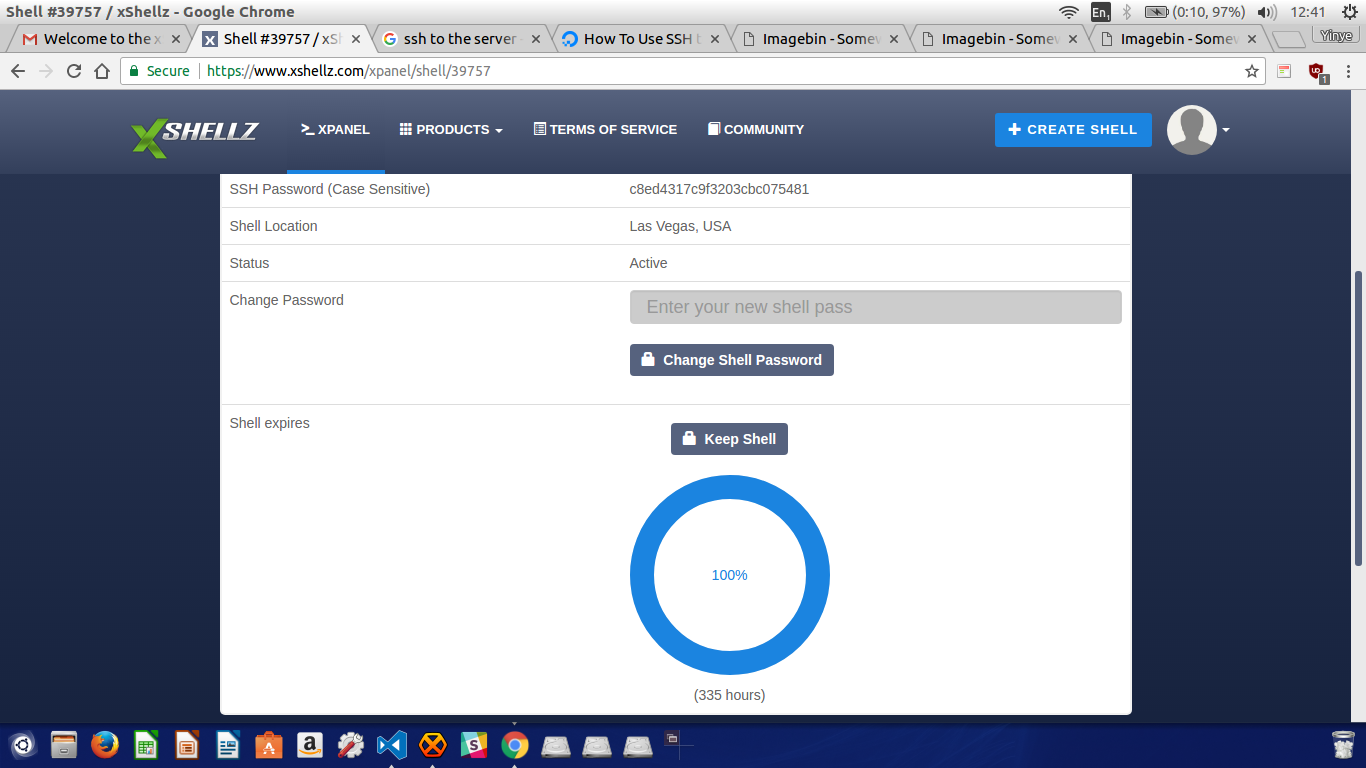Click the Shell expires label
Viewport: 1366px width, 768px height.
pyautogui.click(x=269, y=423)
